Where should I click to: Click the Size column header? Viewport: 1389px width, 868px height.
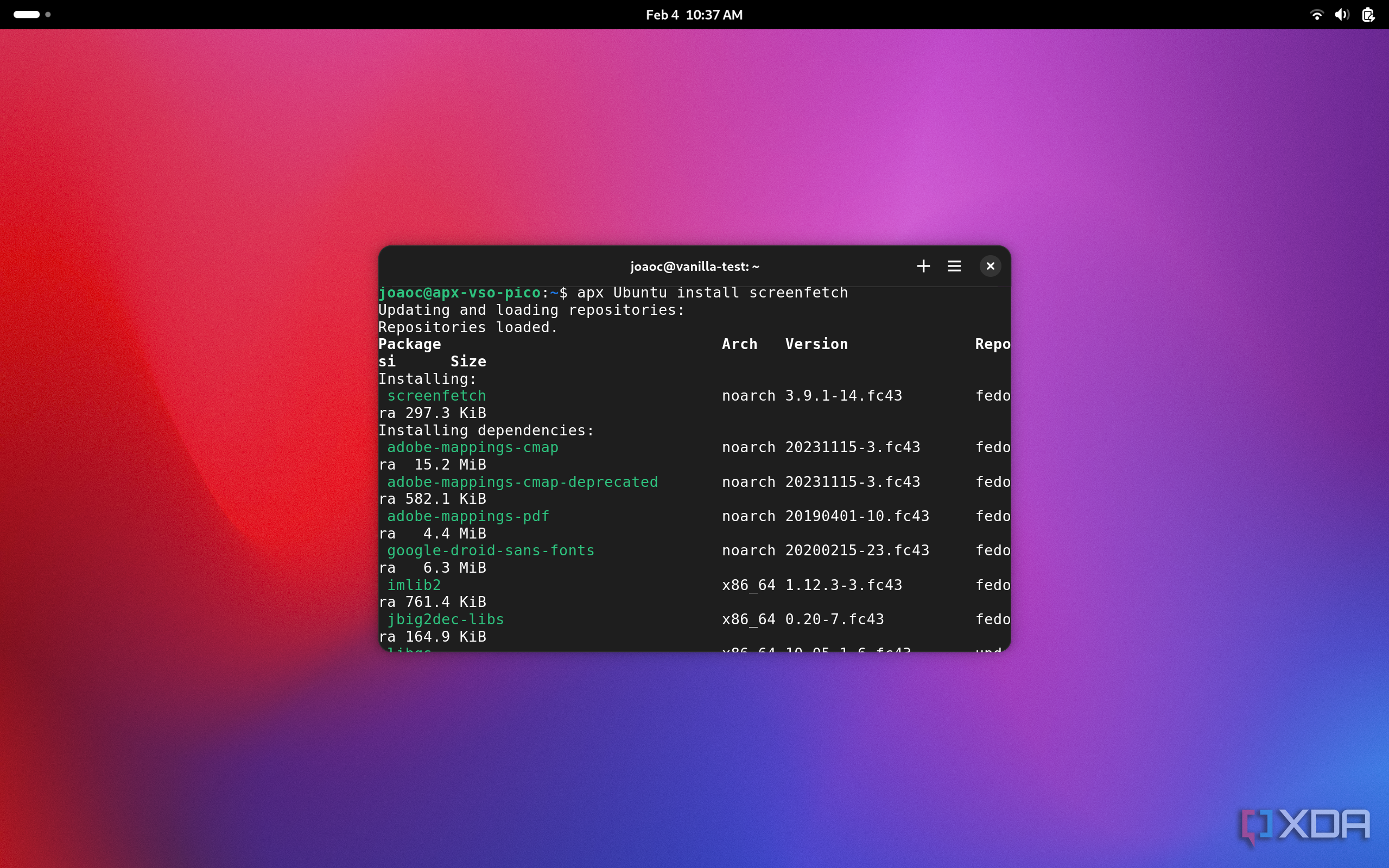click(468, 362)
